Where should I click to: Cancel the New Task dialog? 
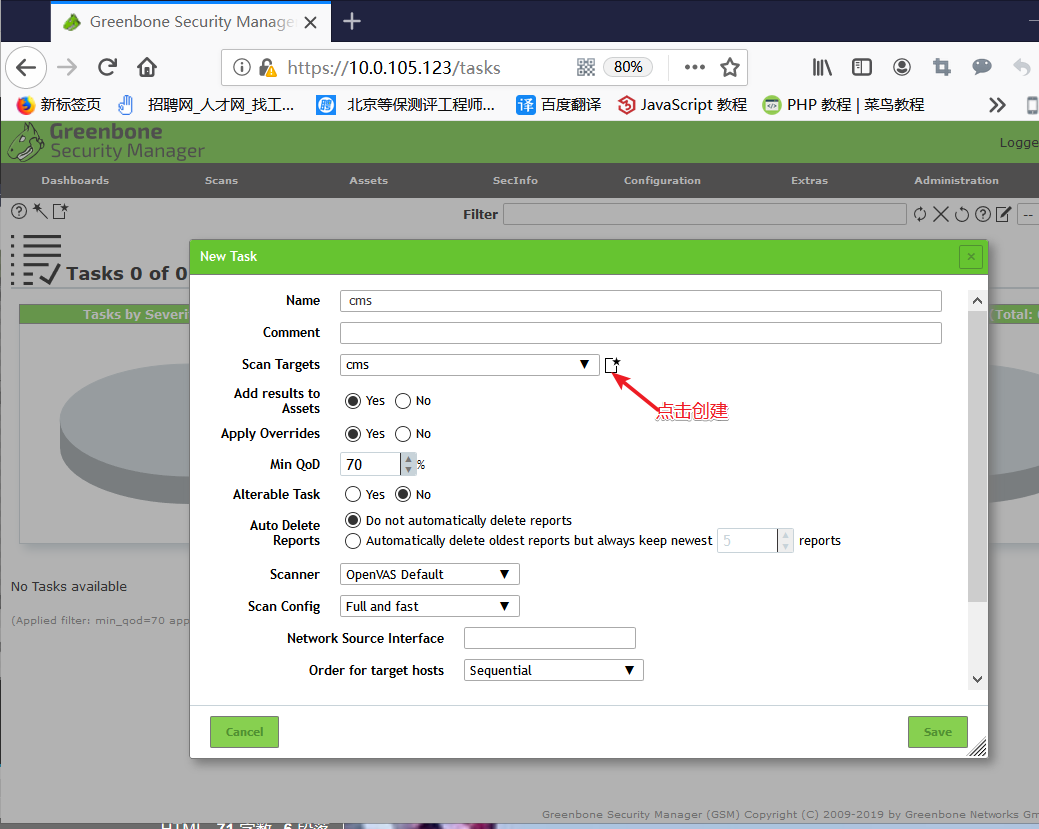[x=244, y=732]
